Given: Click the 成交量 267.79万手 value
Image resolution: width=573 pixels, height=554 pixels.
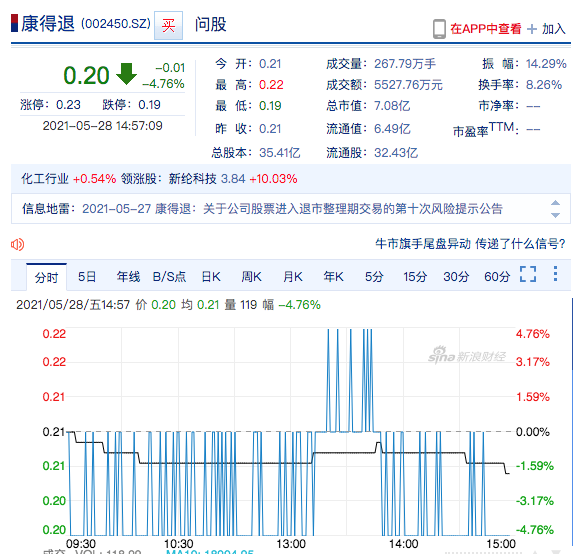Looking at the screenshot, I should (x=405, y=64).
